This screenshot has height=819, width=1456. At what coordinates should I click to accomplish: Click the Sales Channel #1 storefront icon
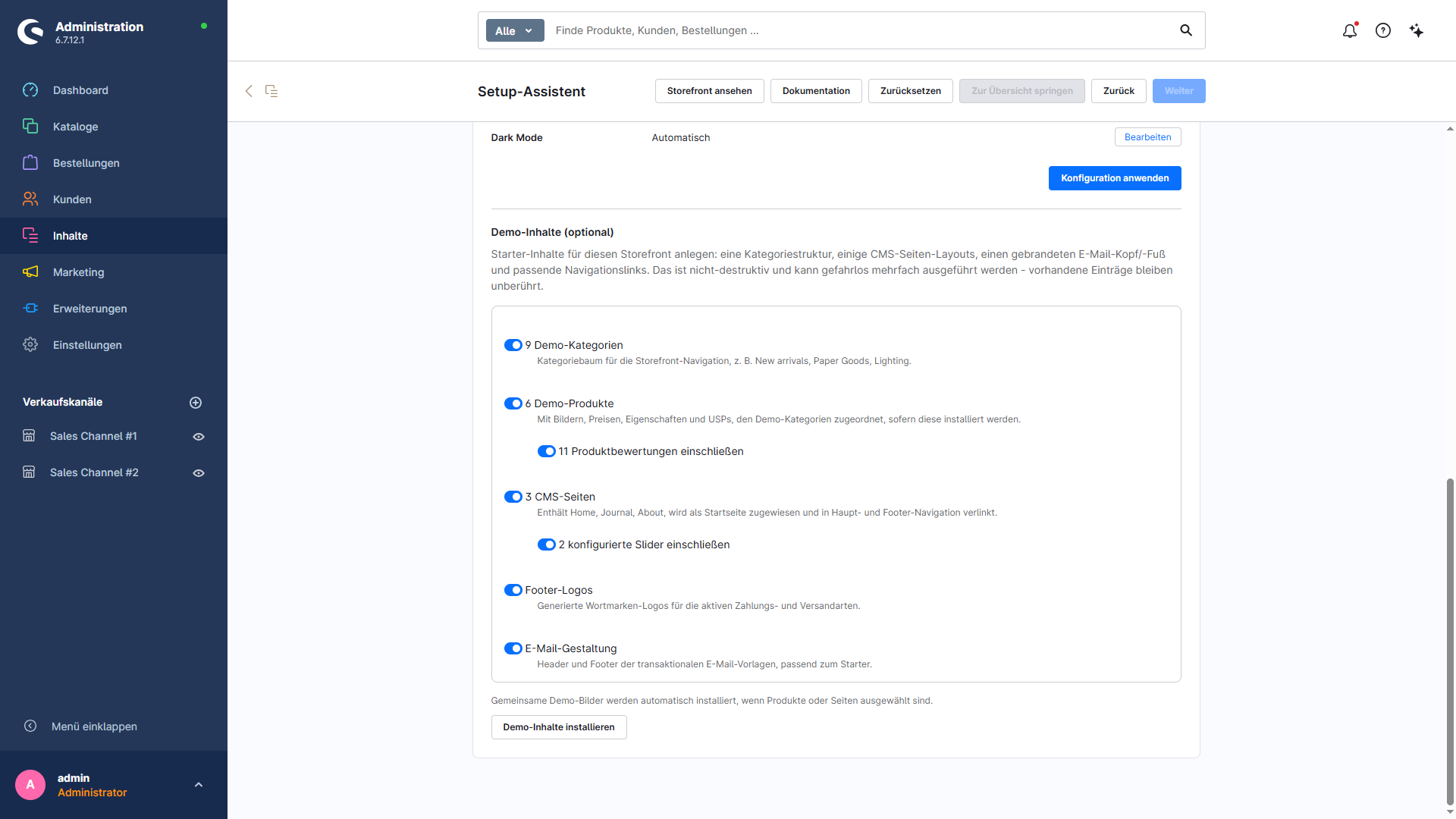pyautogui.click(x=29, y=436)
